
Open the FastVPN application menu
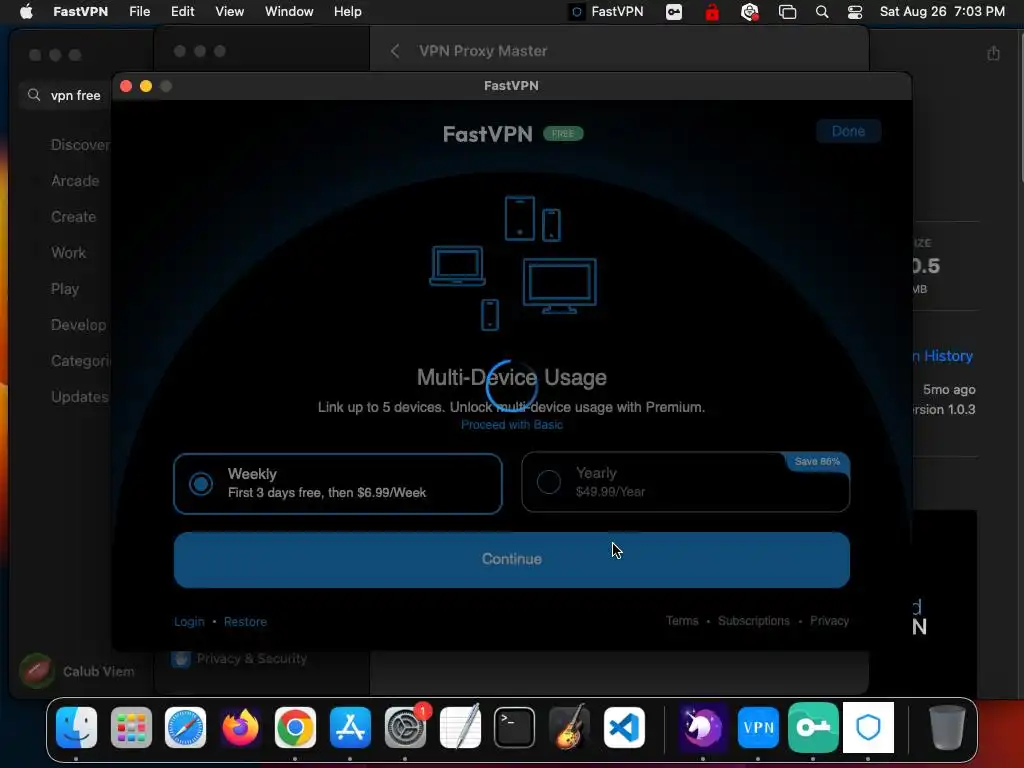click(x=80, y=12)
